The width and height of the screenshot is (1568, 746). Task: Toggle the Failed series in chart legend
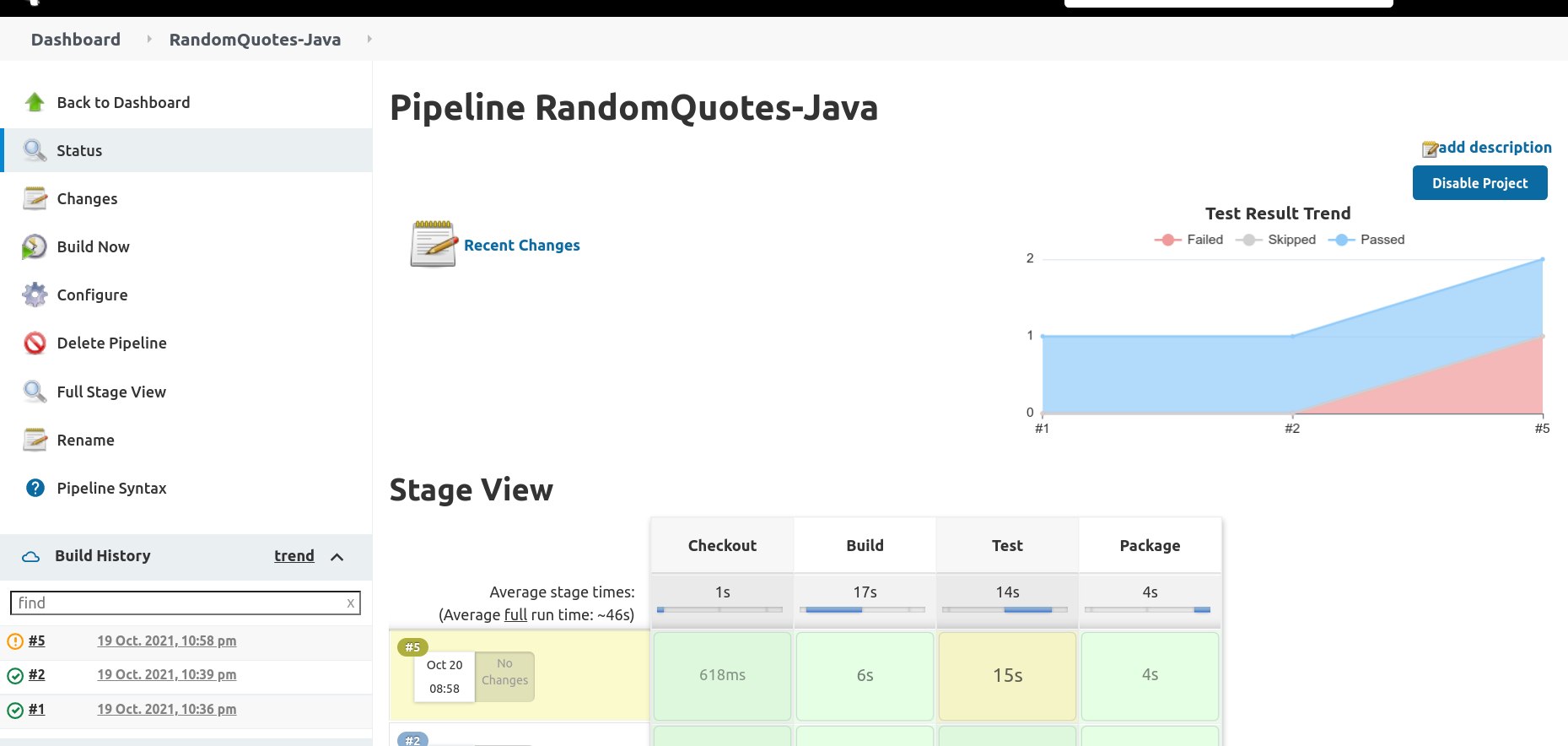[x=1188, y=240]
